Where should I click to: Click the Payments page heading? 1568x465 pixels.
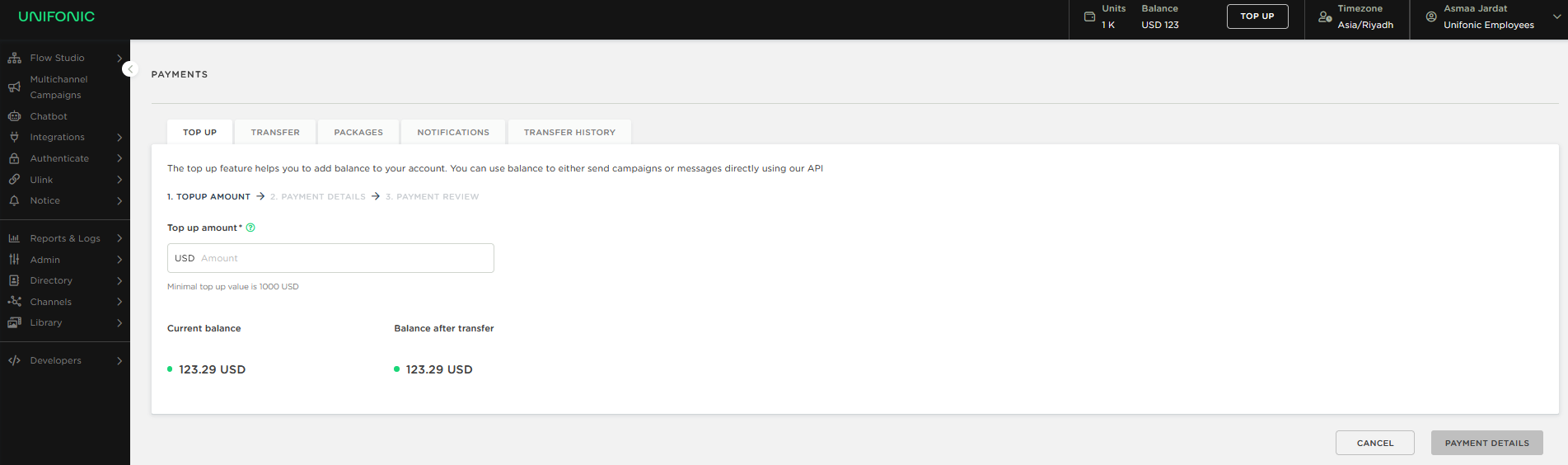point(180,74)
